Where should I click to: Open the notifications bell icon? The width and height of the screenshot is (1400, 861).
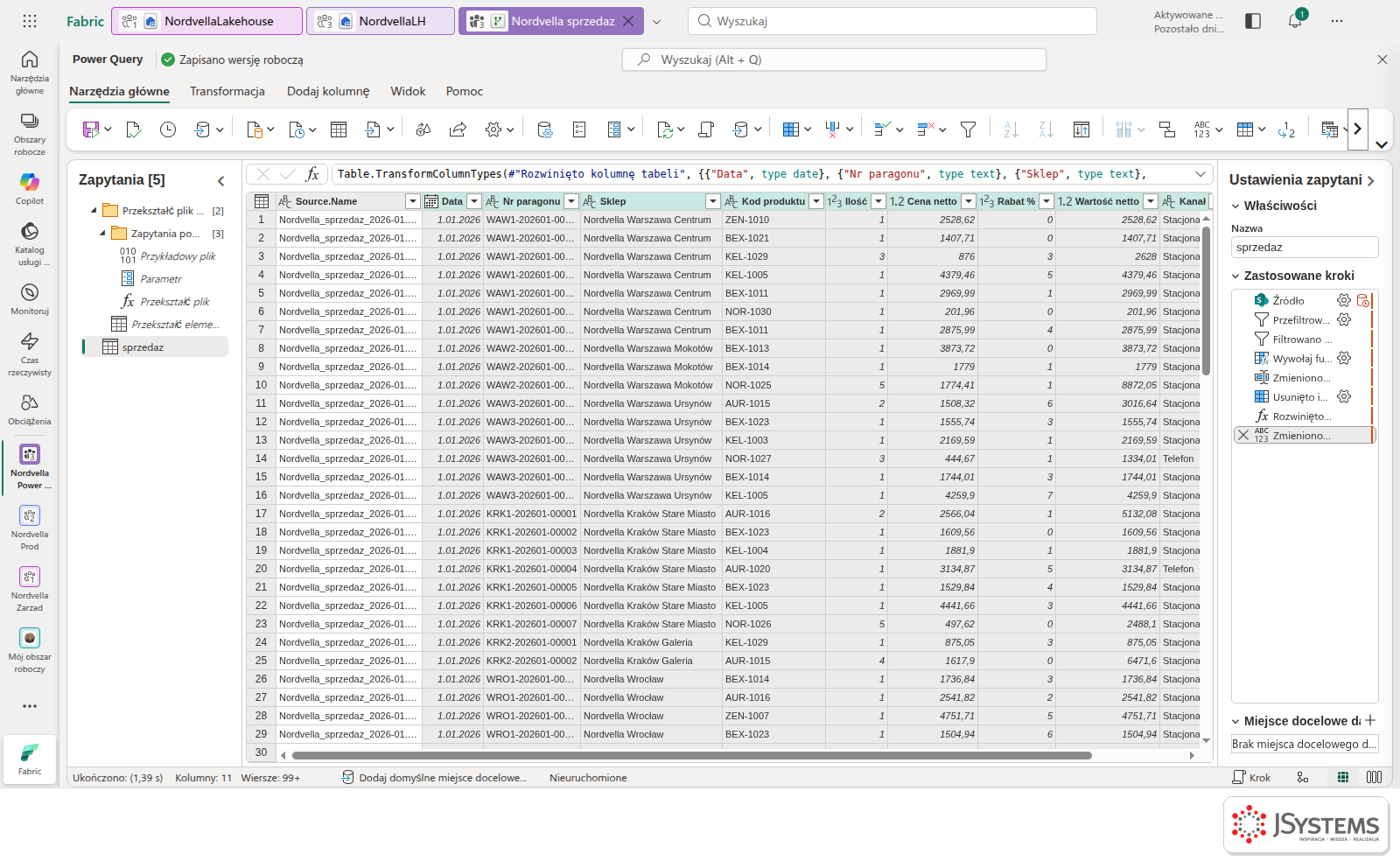(1295, 21)
